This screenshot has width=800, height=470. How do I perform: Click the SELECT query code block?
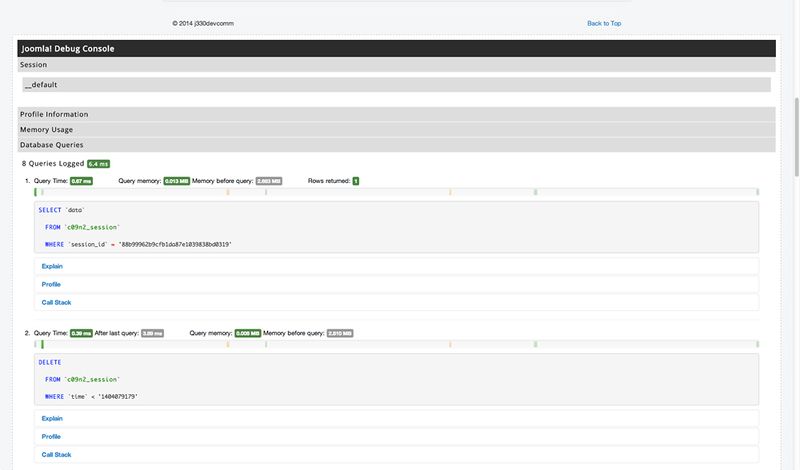[x=395, y=227]
